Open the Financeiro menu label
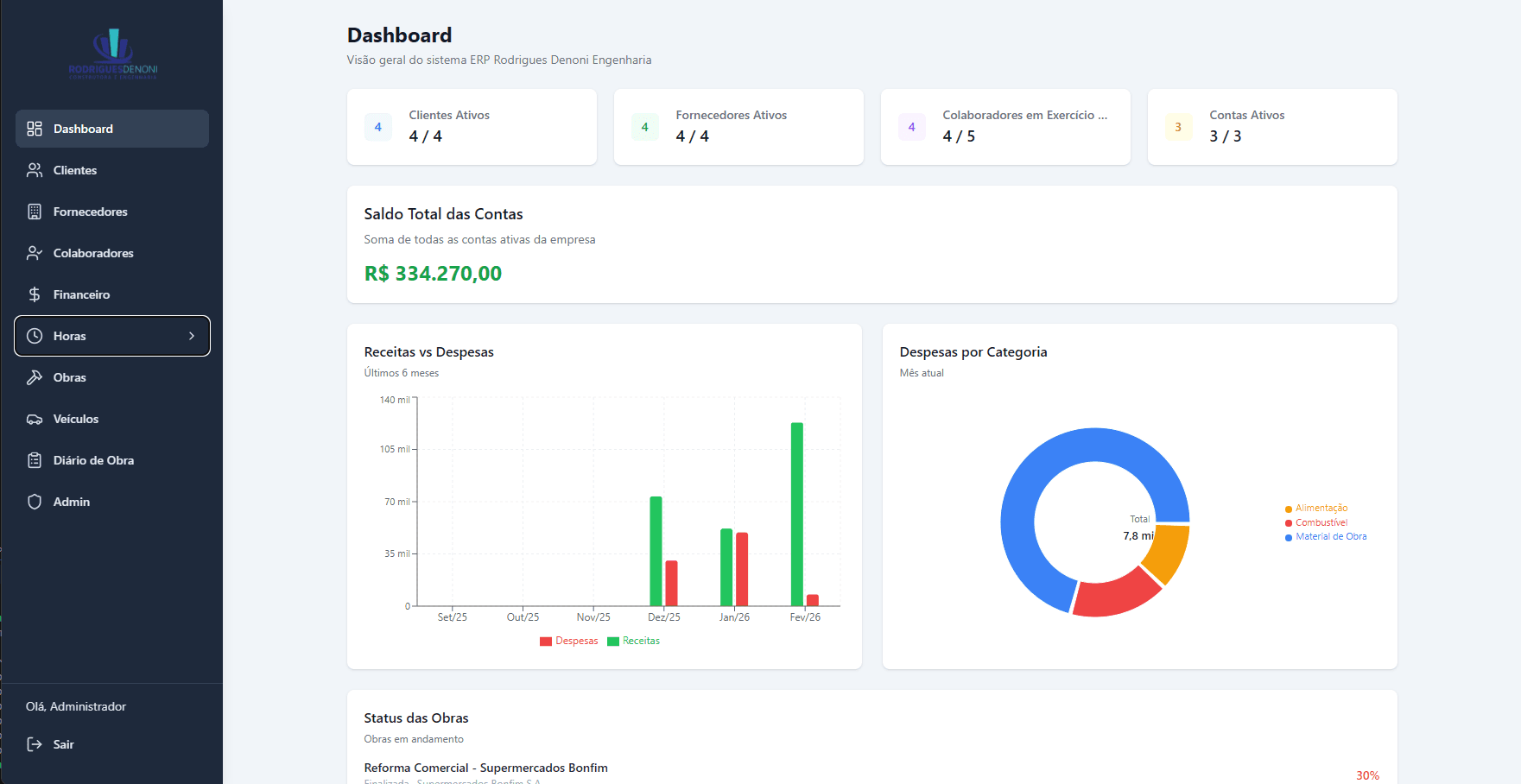This screenshot has height=784, width=1521. 81,294
